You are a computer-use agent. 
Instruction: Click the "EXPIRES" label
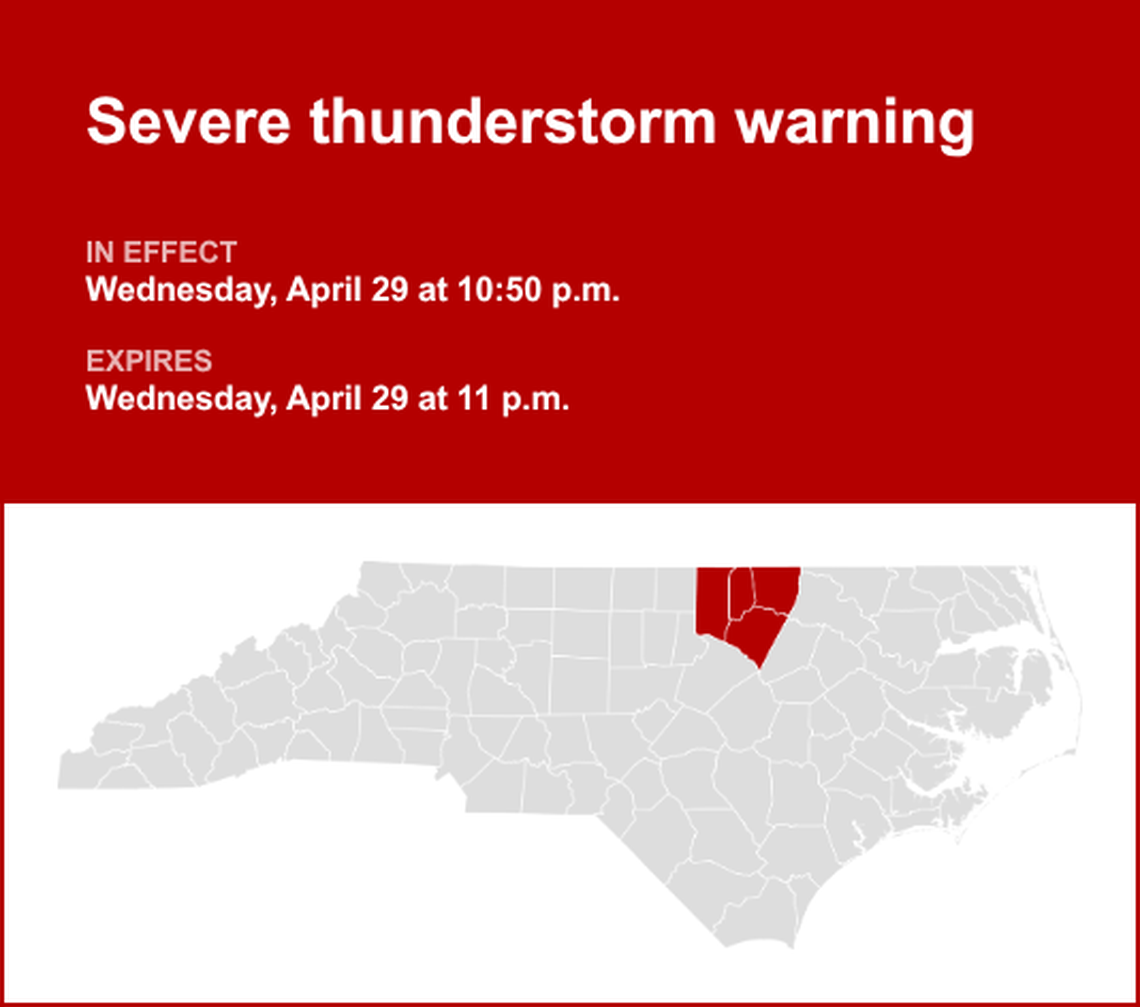[x=149, y=361]
